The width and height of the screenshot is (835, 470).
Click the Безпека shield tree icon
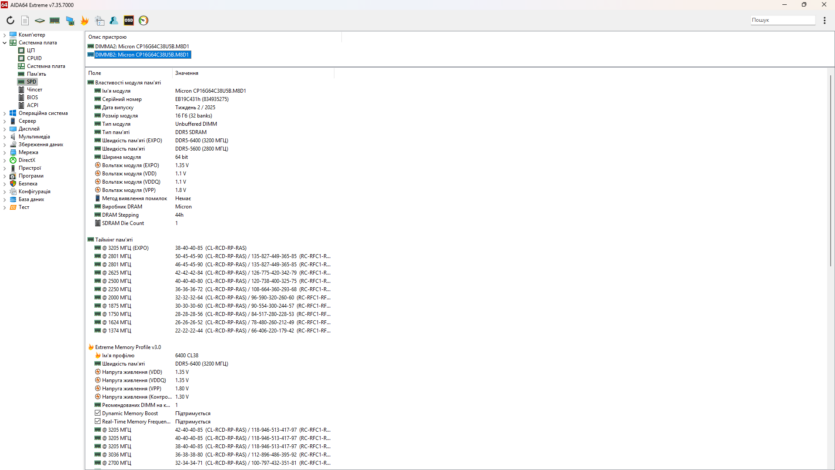13,183
